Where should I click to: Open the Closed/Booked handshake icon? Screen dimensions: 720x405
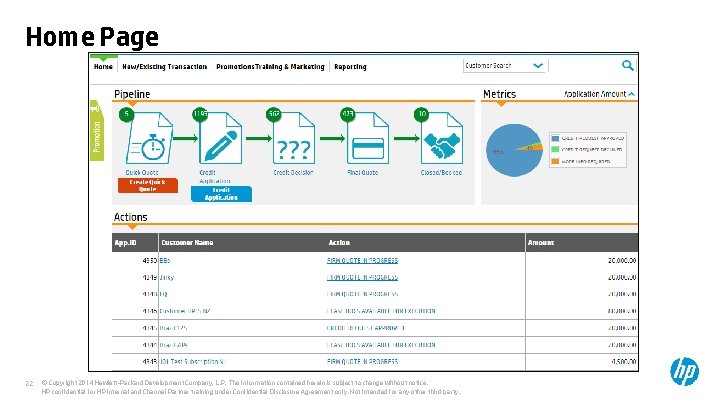(442, 139)
